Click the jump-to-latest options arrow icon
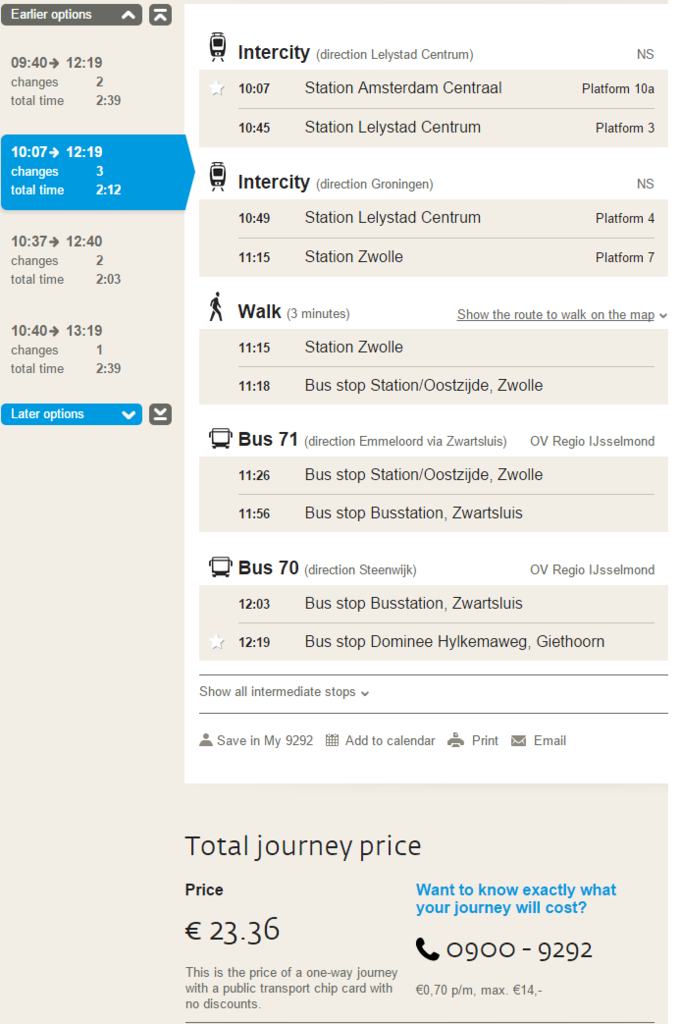681x1024 pixels. coord(160,414)
